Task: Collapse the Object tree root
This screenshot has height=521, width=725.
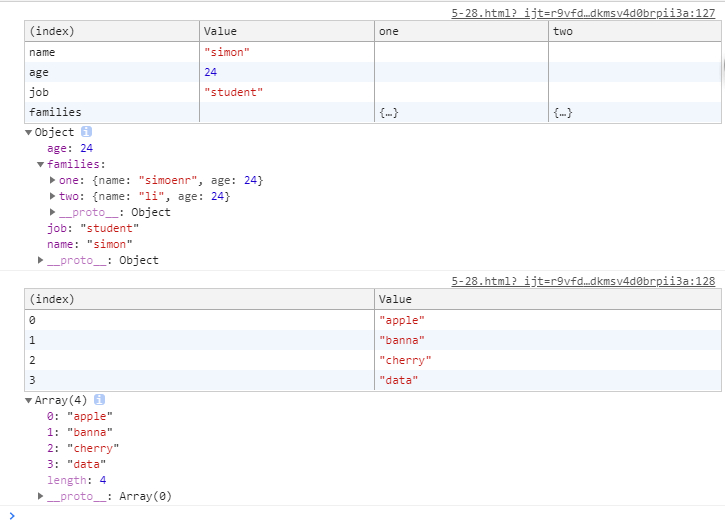Action: pyautogui.click(x=28, y=133)
